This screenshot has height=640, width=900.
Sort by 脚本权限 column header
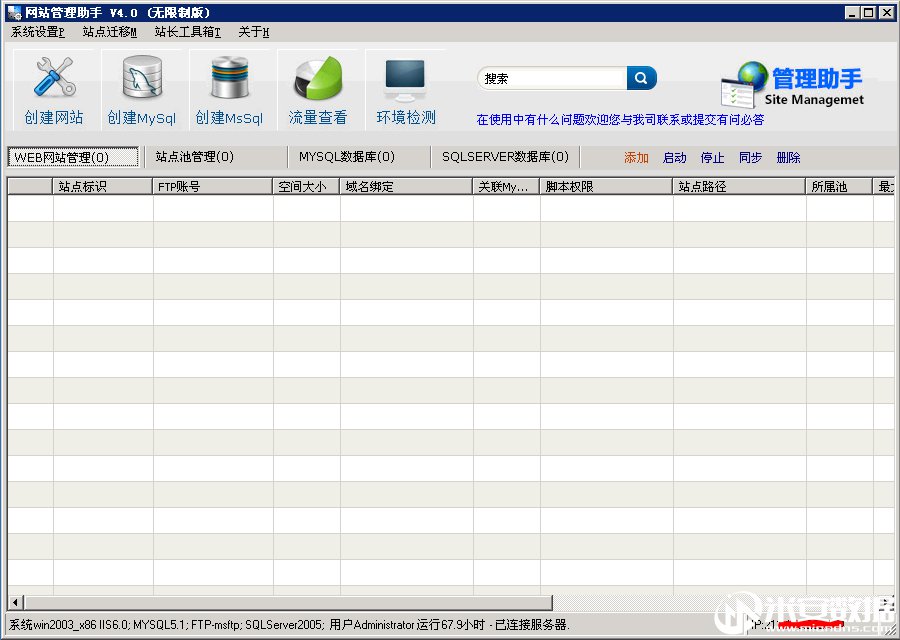pyautogui.click(x=606, y=187)
